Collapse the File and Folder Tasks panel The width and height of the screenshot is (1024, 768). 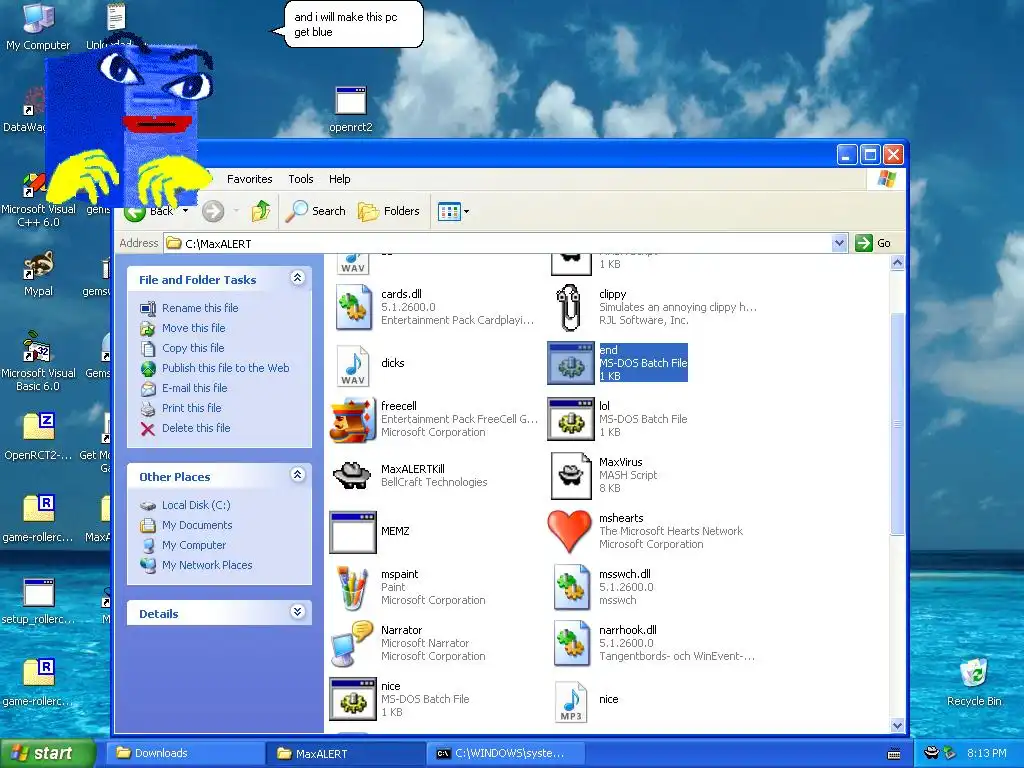pyautogui.click(x=297, y=278)
